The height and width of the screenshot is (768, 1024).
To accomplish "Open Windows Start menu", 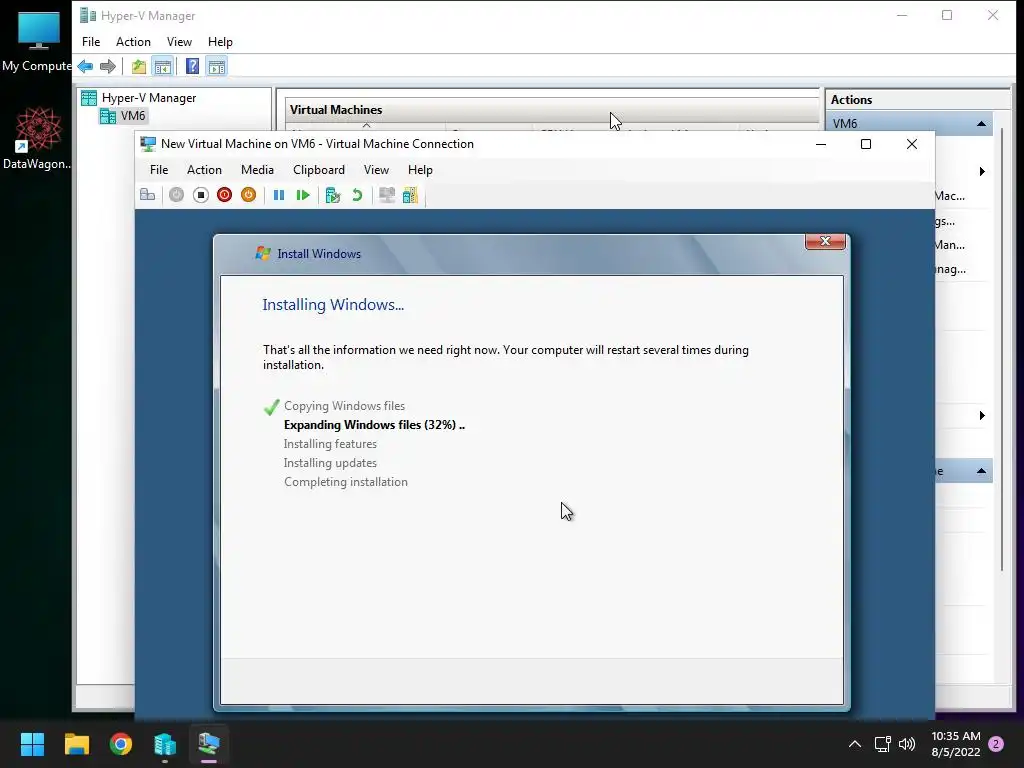I will coord(32,744).
